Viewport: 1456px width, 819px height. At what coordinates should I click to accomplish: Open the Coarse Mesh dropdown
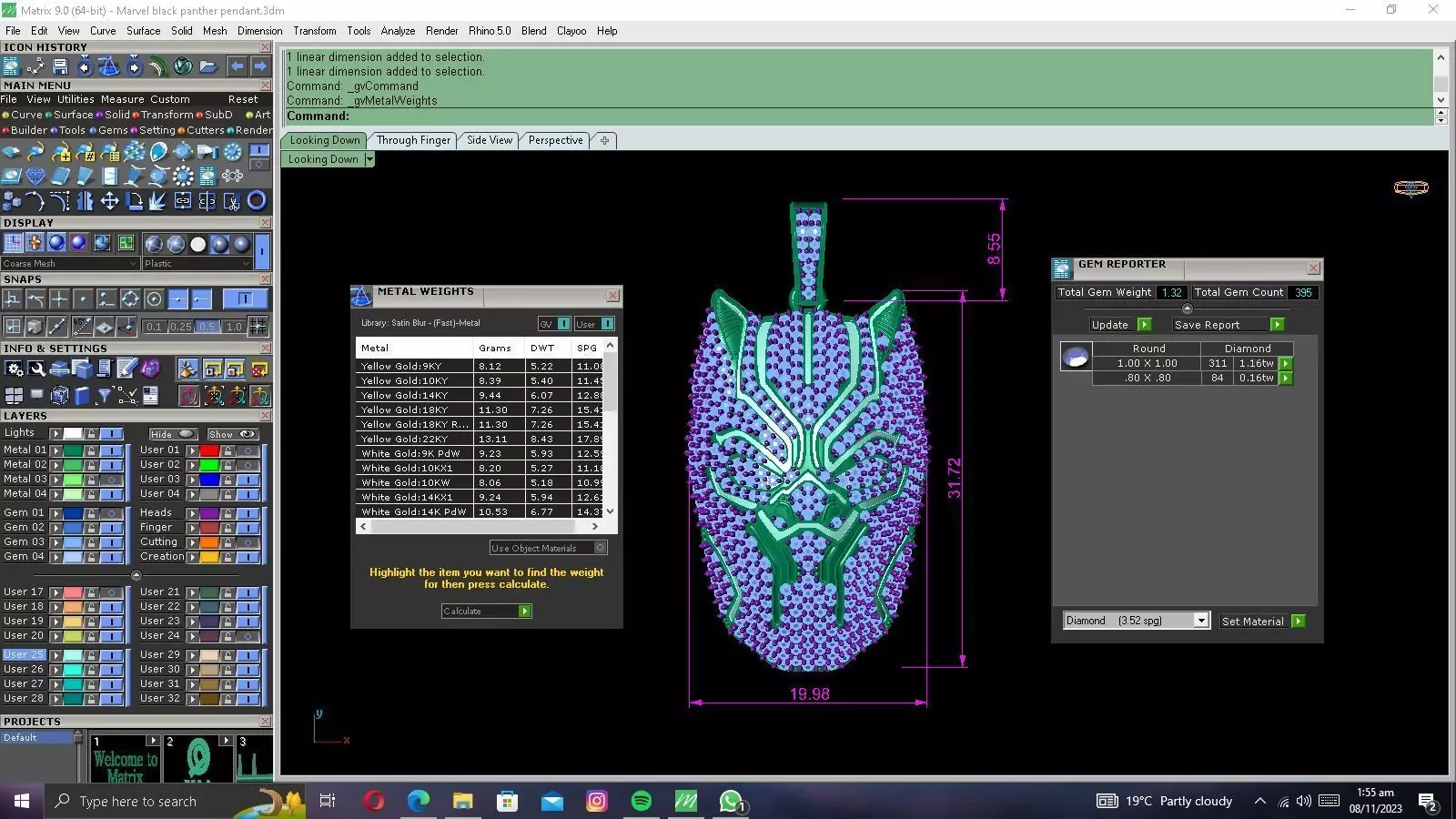coord(70,264)
